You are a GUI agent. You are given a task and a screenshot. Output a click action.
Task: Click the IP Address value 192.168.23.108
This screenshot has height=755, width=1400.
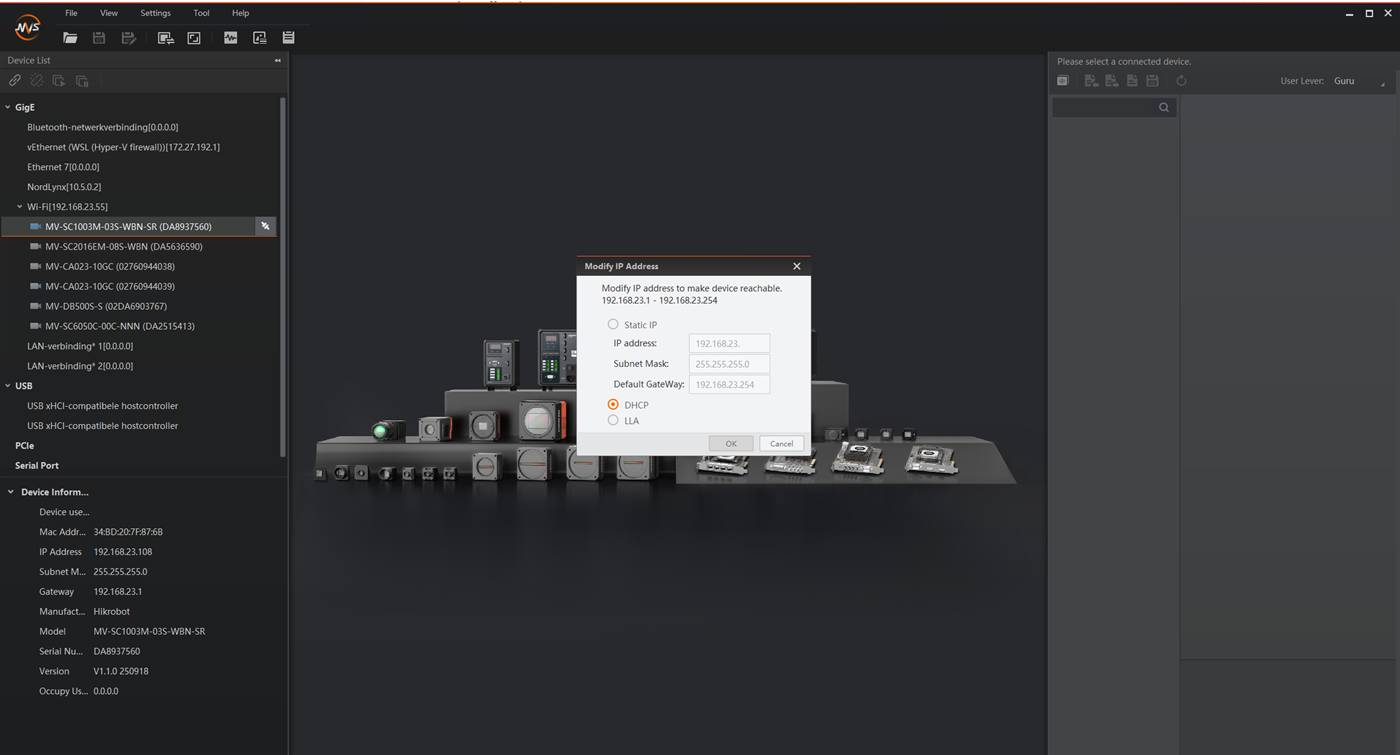tap(123, 552)
